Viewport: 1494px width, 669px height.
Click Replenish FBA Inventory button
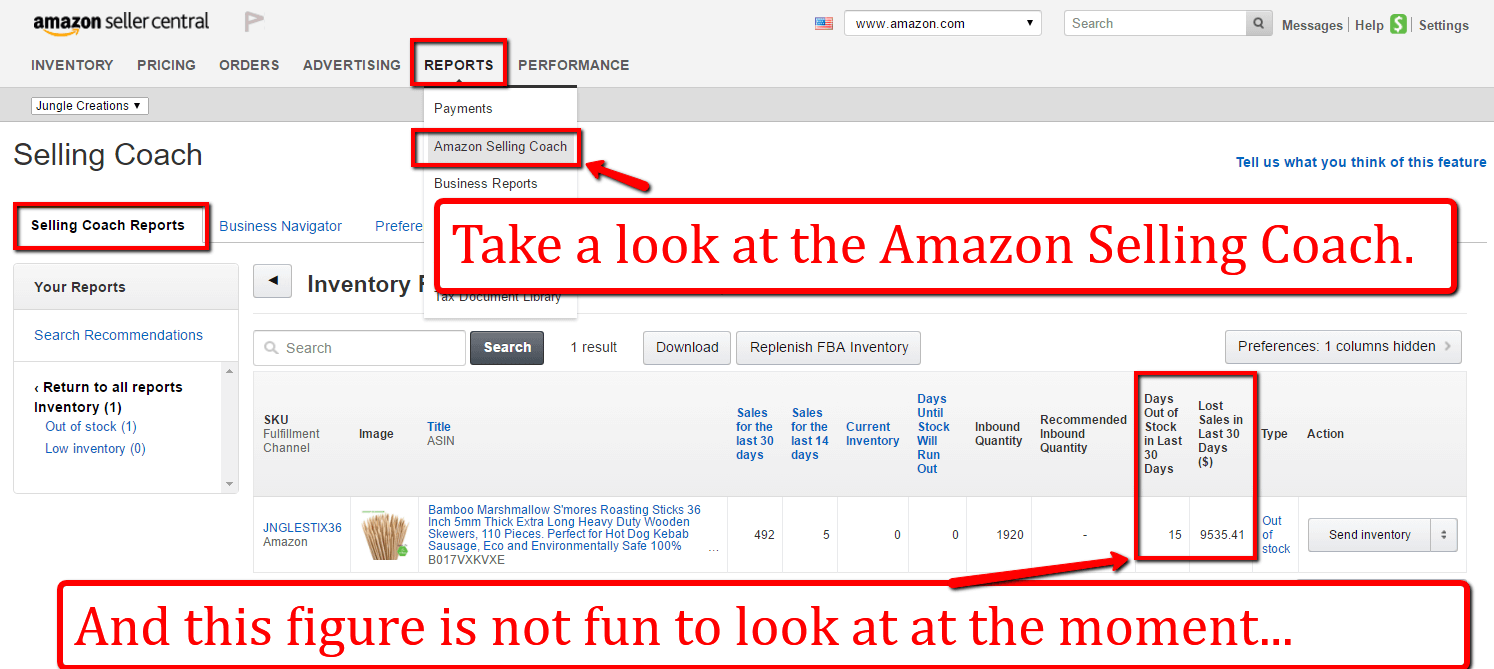coord(829,347)
